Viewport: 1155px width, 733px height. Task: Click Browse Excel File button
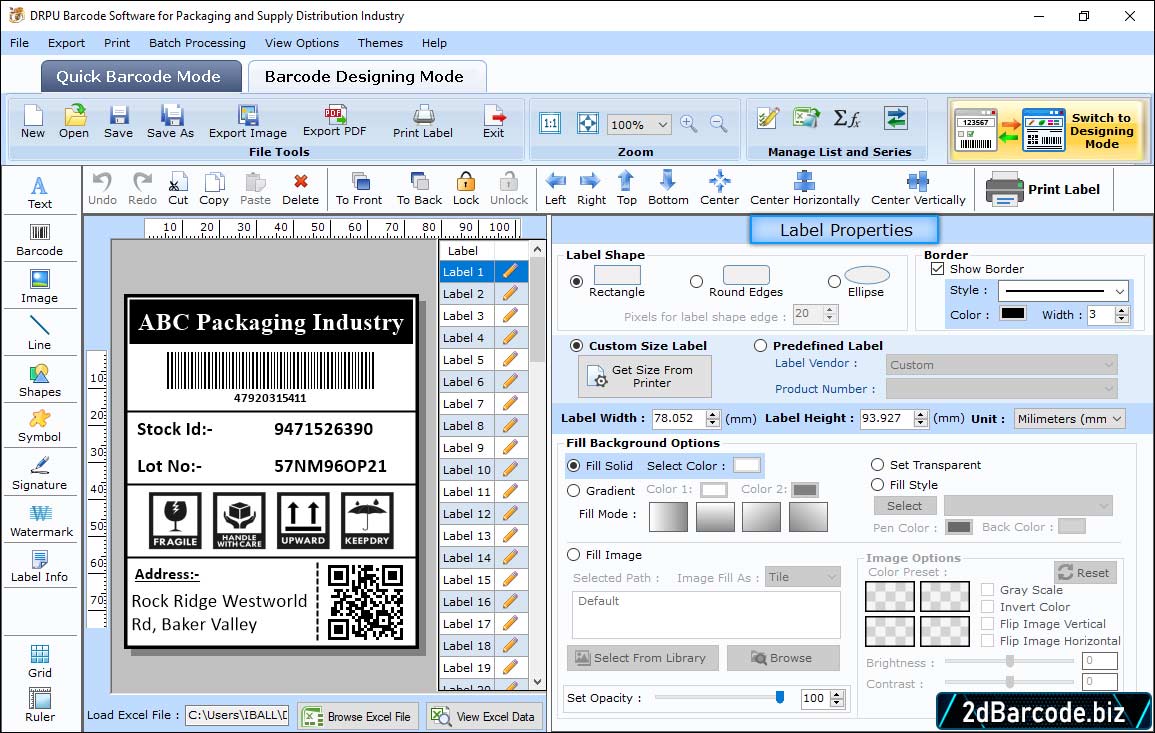pos(358,716)
